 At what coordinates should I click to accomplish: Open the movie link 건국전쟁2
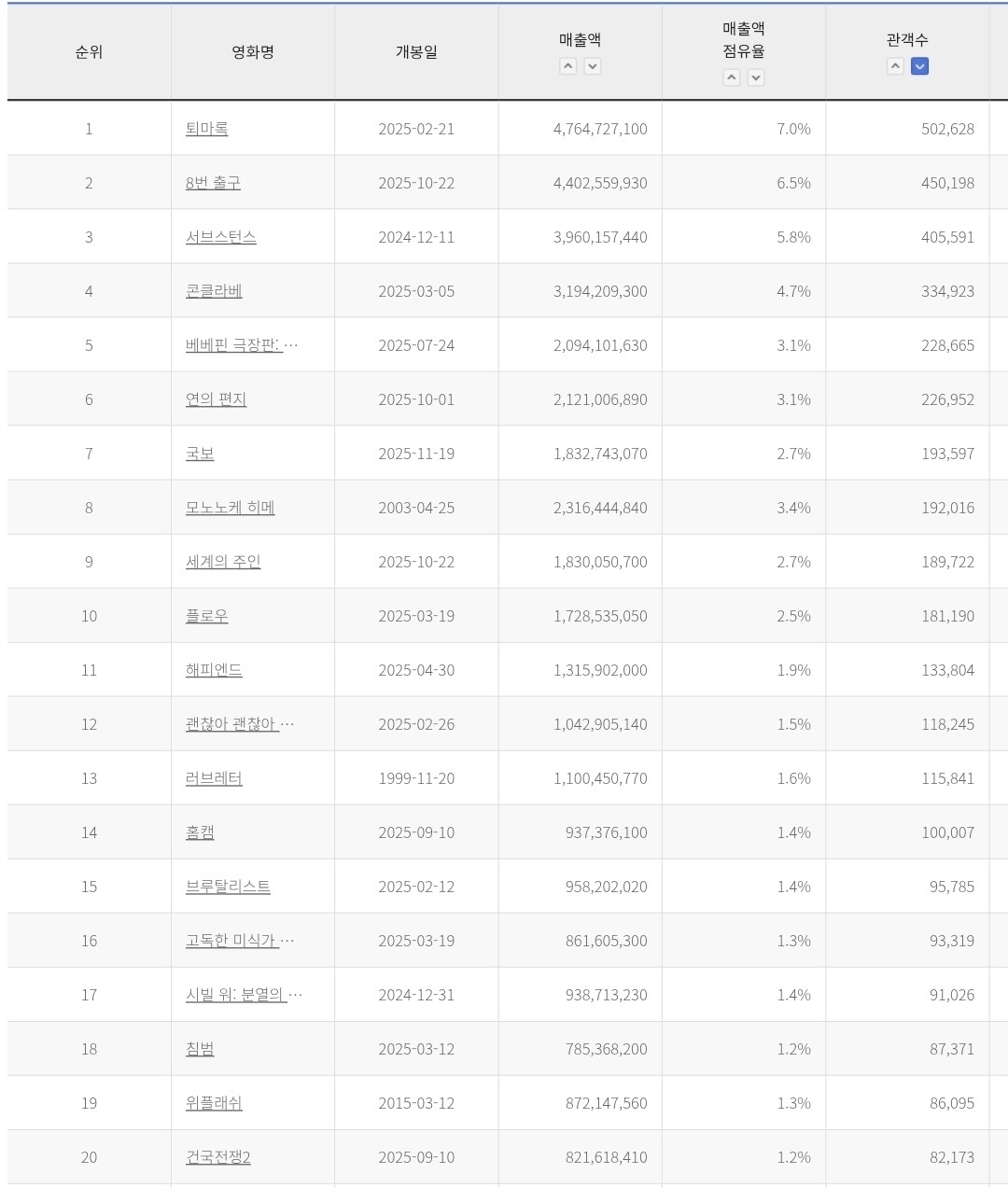(217, 1157)
